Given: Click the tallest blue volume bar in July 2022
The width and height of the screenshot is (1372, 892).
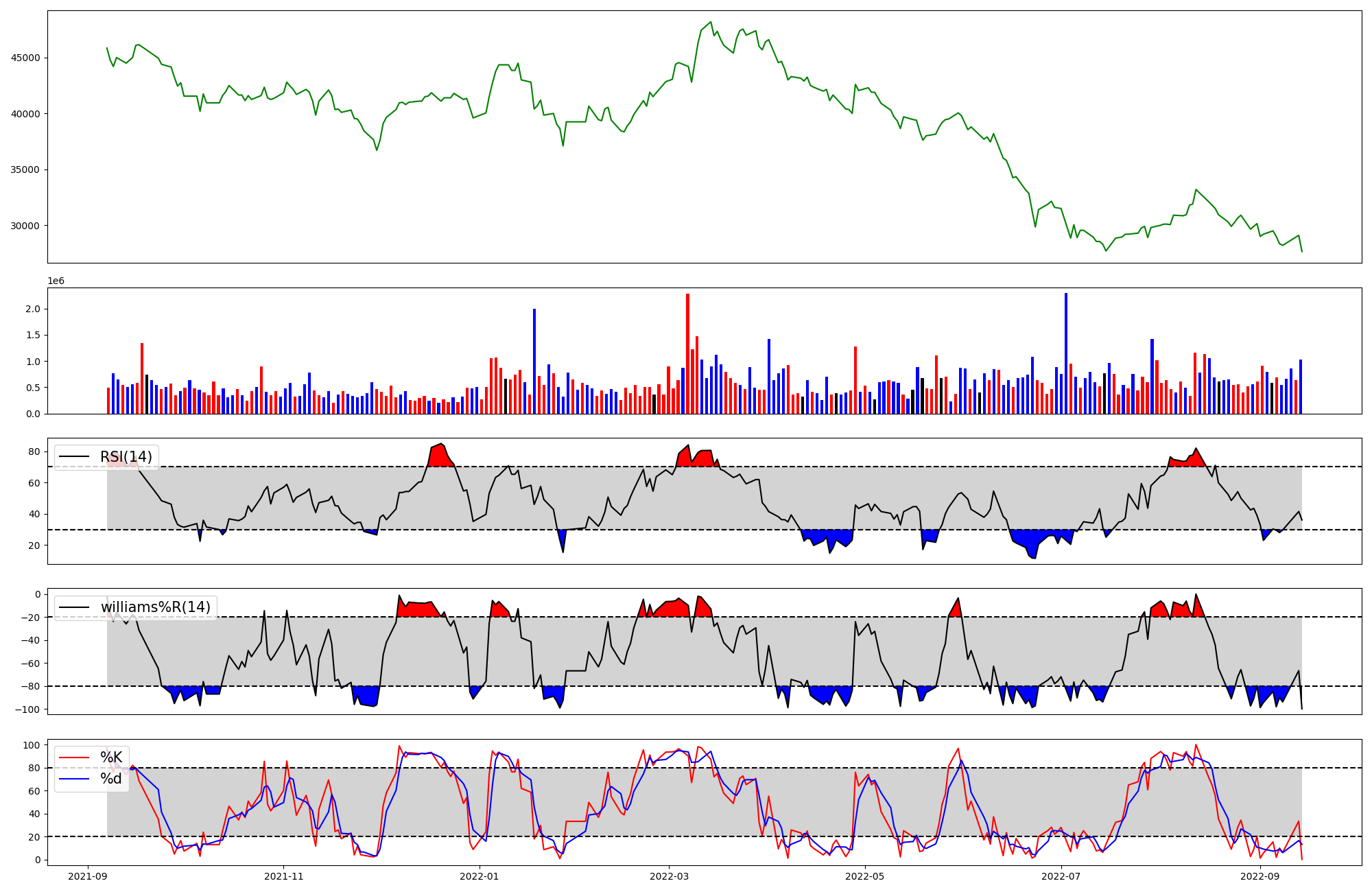Looking at the screenshot, I should [x=1066, y=353].
